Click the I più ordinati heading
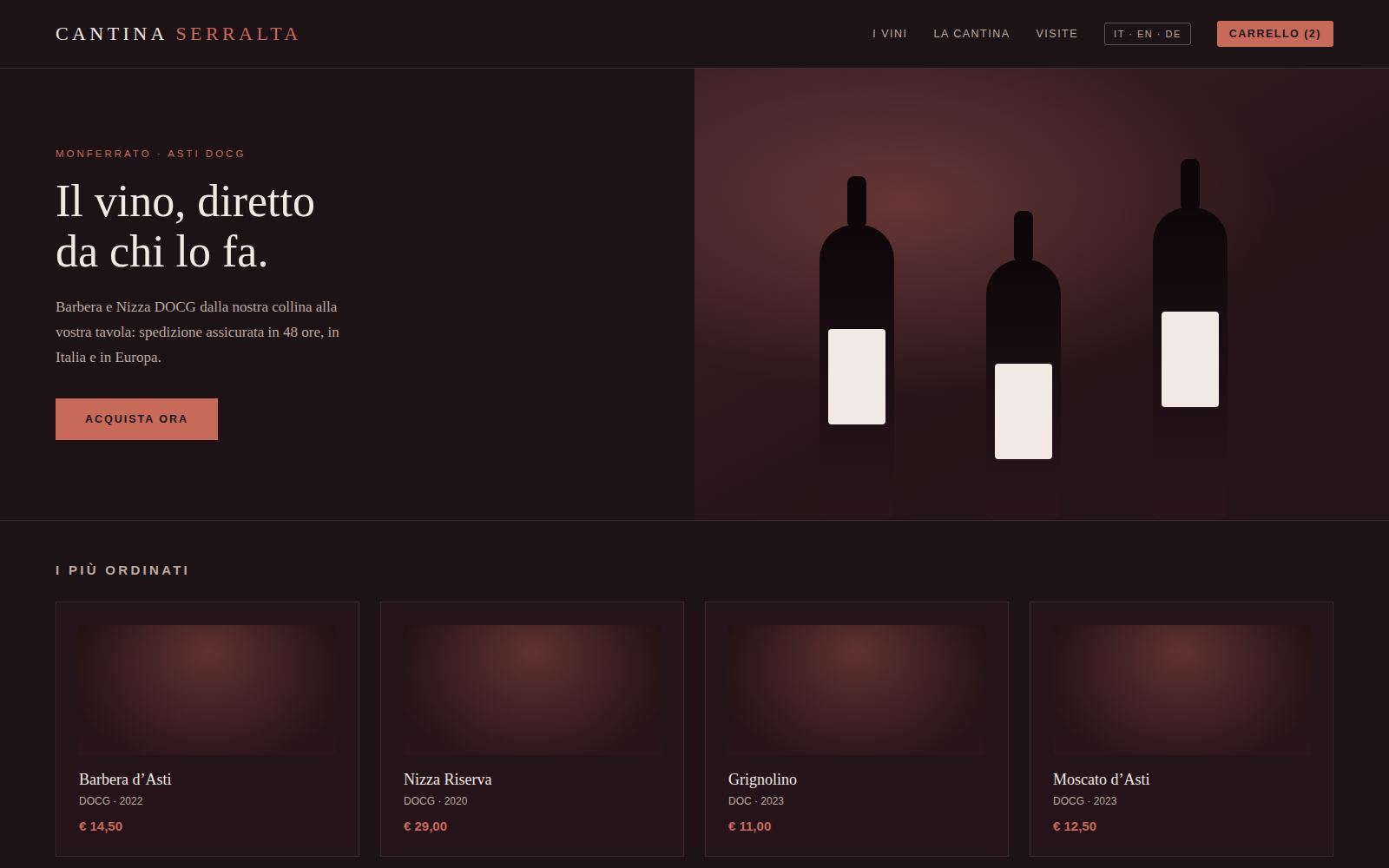1389x868 pixels. click(x=122, y=570)
